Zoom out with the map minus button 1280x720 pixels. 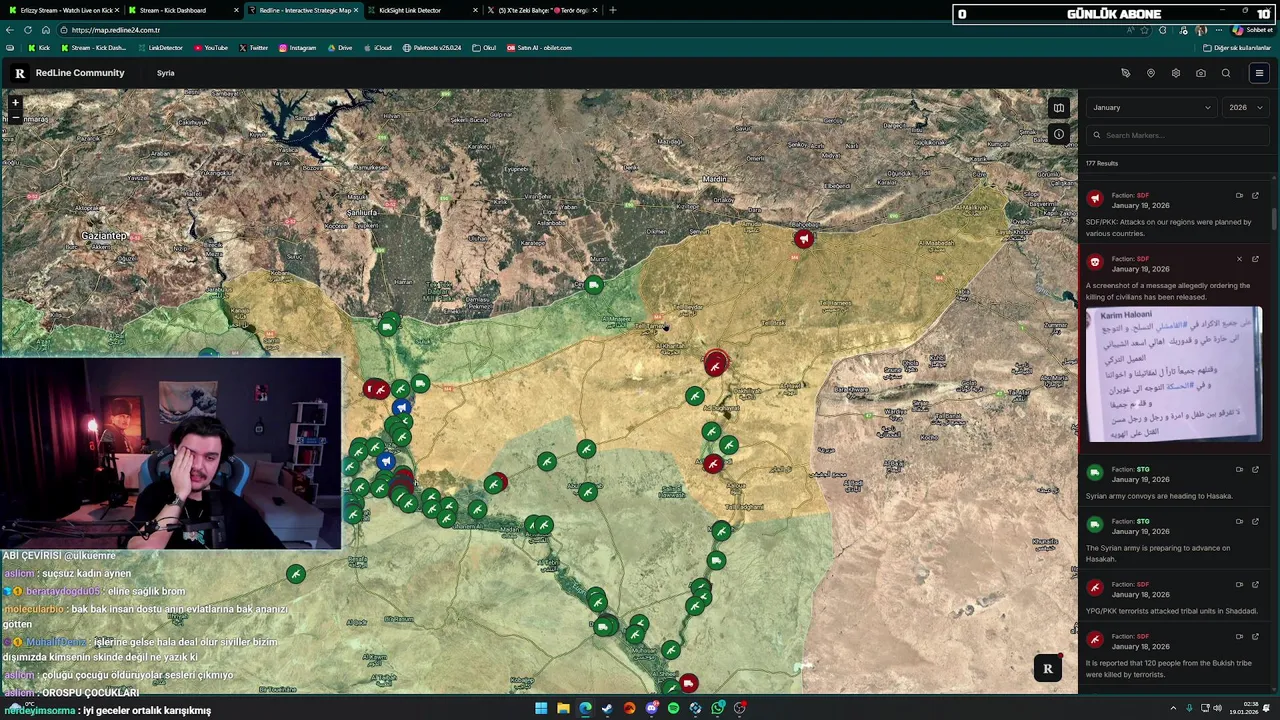click(15, 116)
